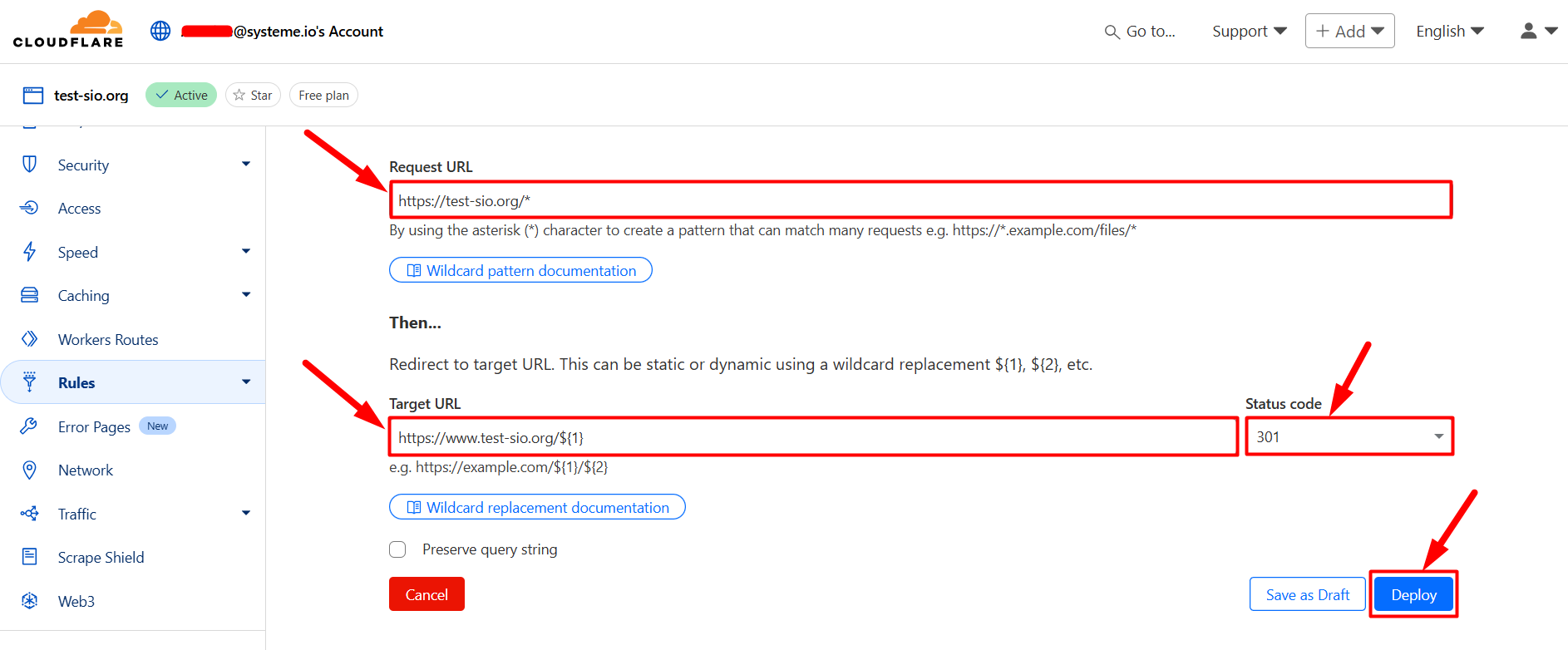This screenshot has height=650, width=1568.
Task: Click the Go to... search field
Action: pyautogui.click(x=1140, y=32)
